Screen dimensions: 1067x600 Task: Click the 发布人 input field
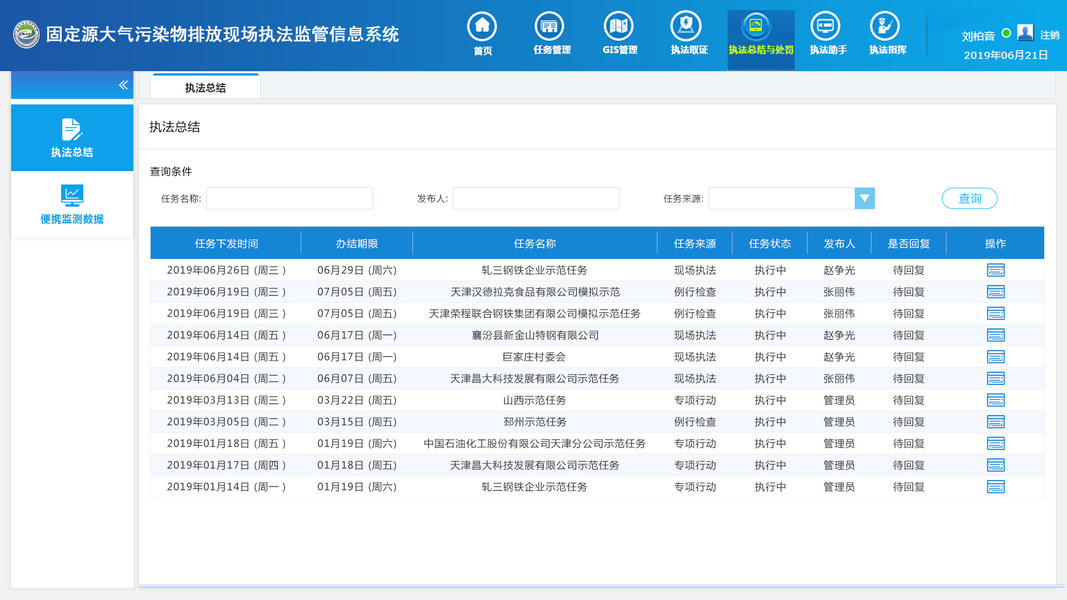click(x=536, y=199)
